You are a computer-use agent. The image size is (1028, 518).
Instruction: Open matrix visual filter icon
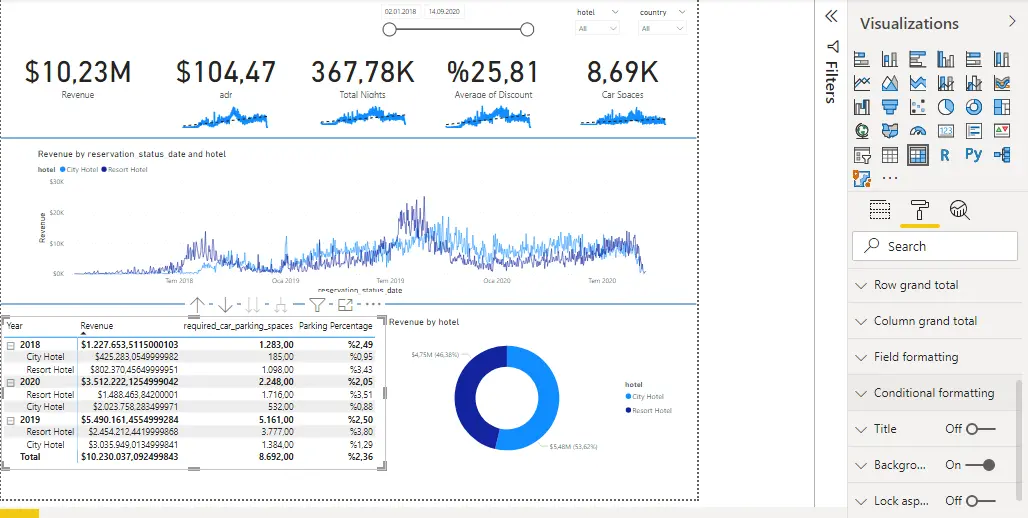coord(317,304)
